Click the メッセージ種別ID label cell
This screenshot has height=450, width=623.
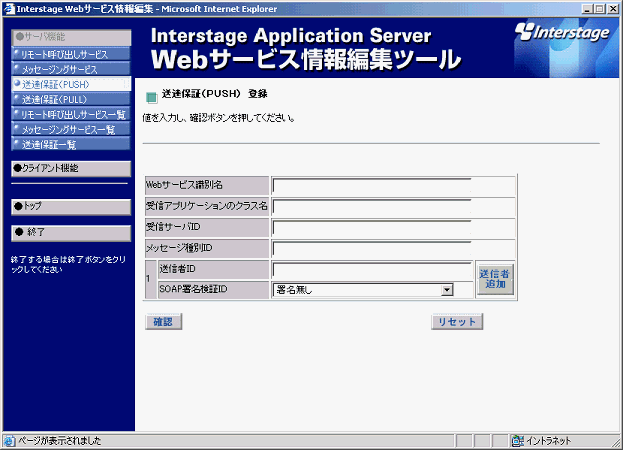[x=207, y=249]
